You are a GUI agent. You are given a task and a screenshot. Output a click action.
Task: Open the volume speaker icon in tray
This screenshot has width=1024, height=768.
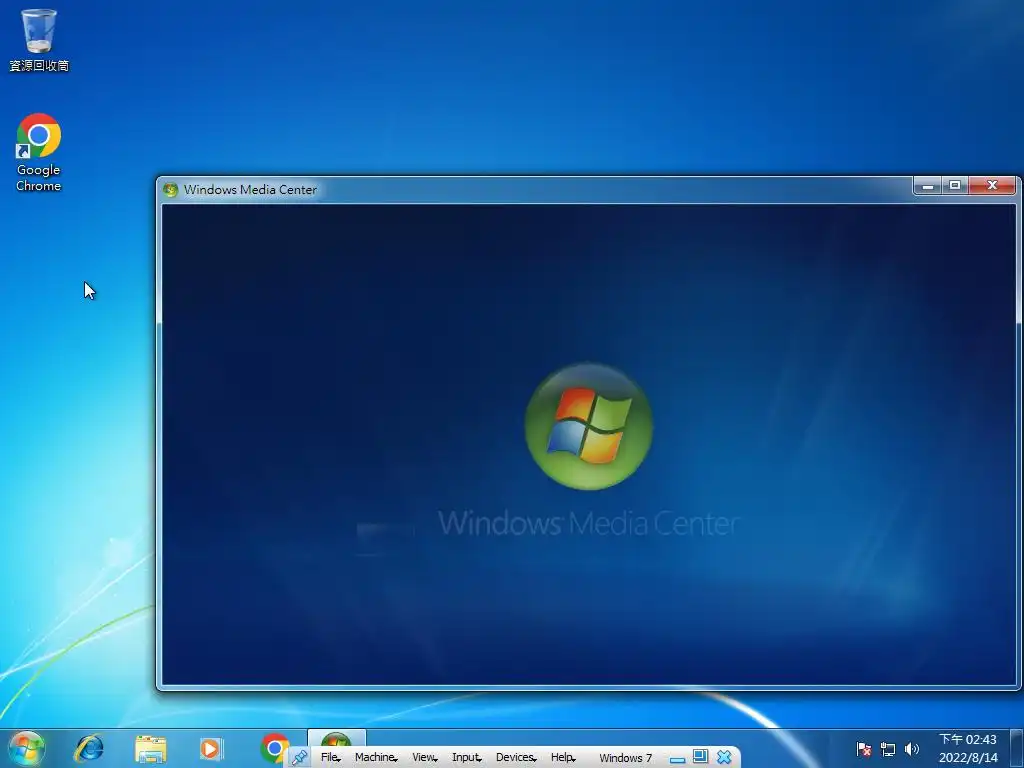click(x=912, y=749)
